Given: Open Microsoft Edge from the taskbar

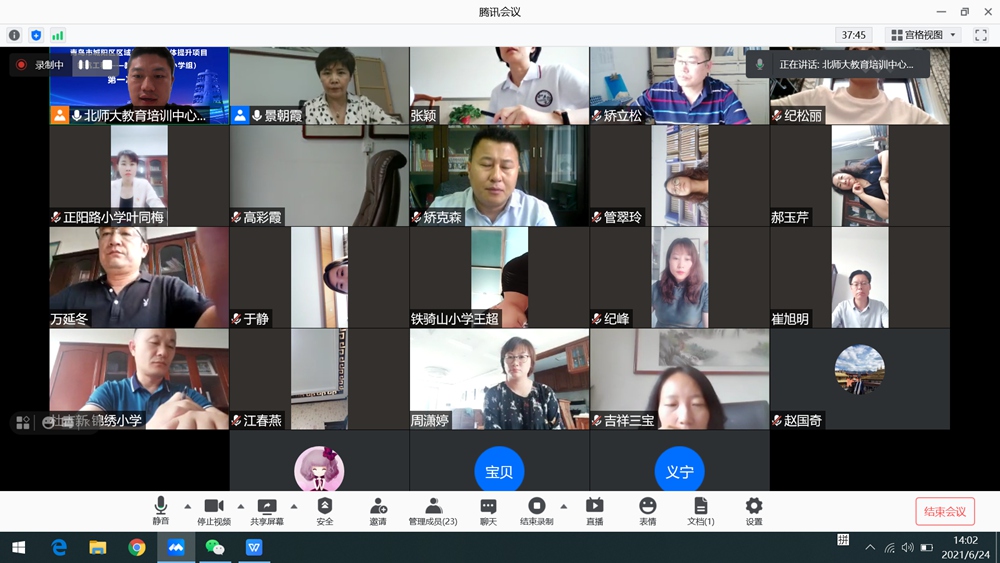Looking at the screenshot, I should 59,547.
